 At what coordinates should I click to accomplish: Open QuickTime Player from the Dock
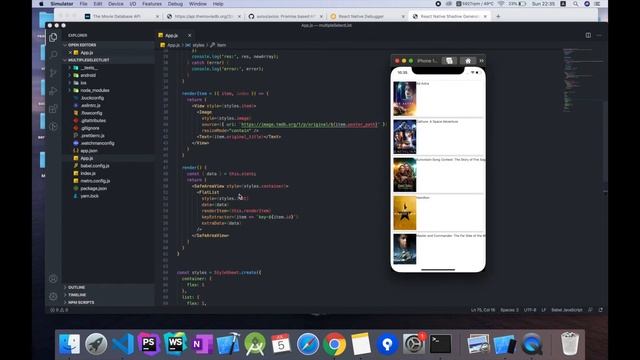[x=532, y=344]
